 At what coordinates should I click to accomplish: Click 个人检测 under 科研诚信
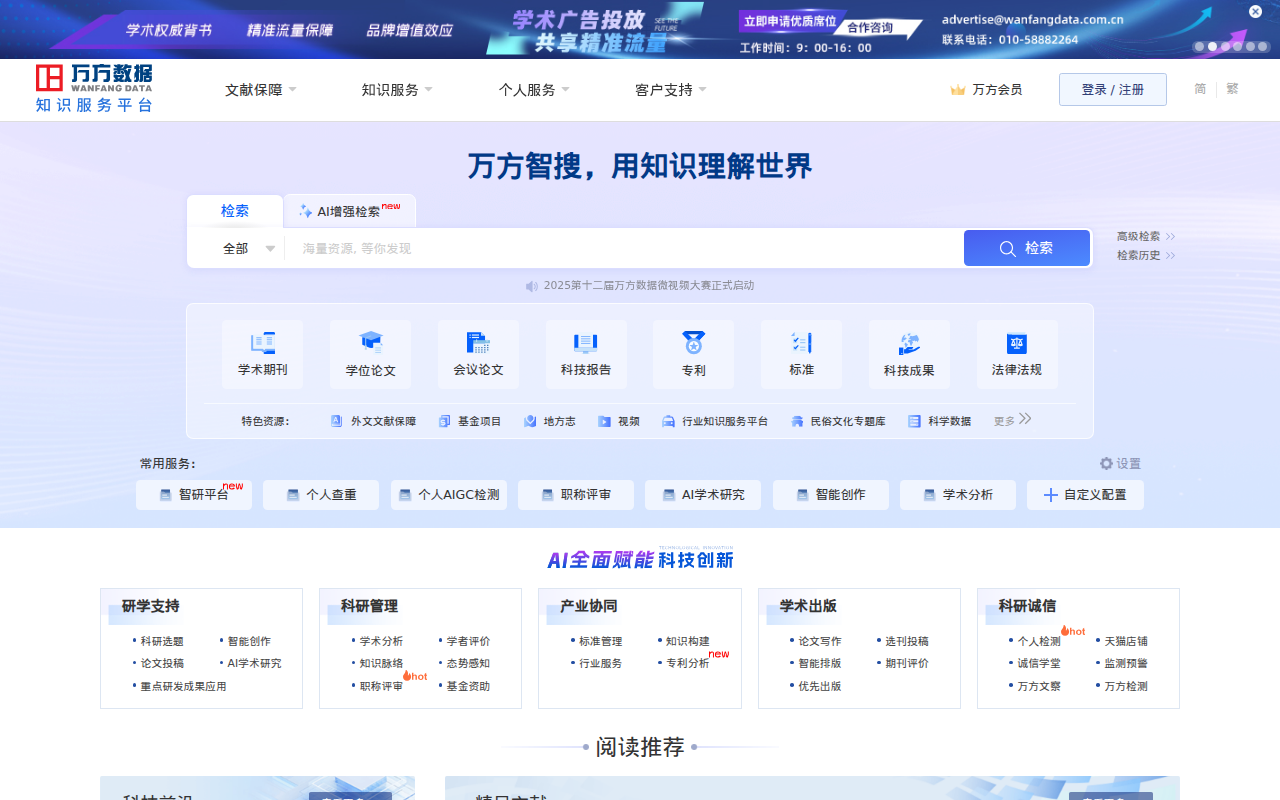1039,642
